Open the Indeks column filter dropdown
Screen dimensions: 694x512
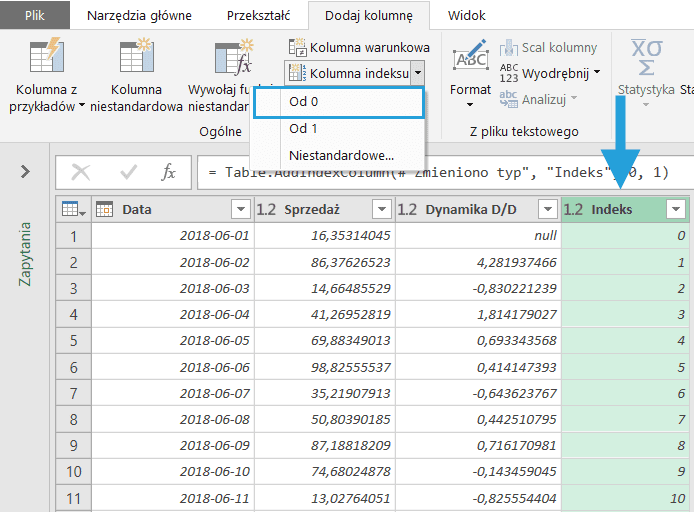(676, 209)
